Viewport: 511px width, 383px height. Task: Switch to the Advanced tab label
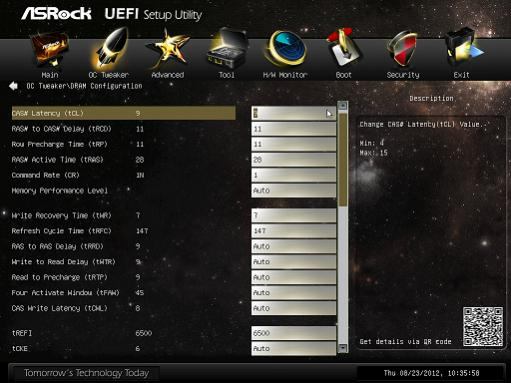point(168,75)
